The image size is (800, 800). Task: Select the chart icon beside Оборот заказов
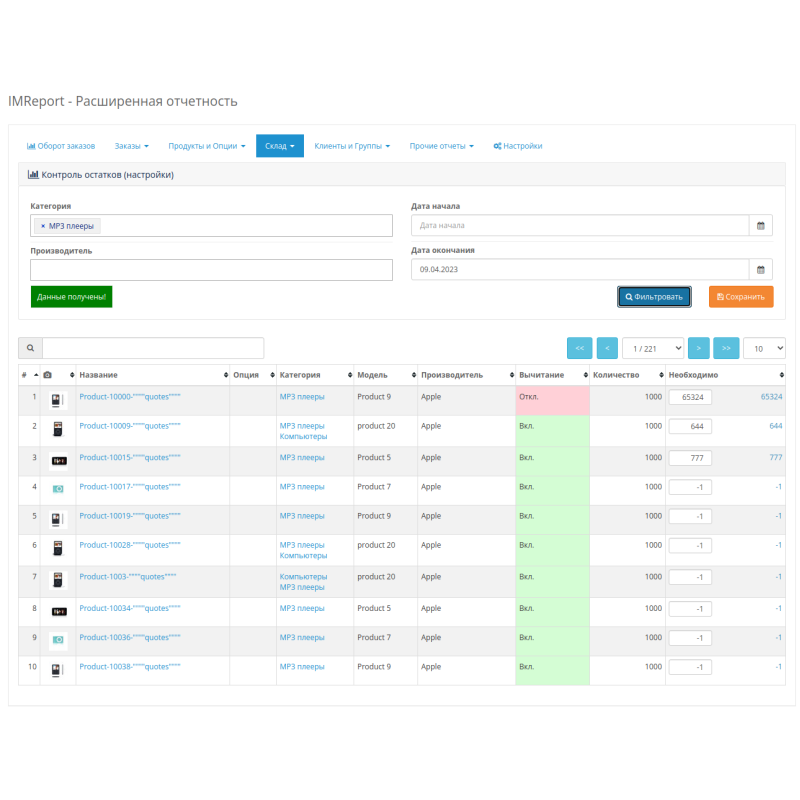click(31, 146)
